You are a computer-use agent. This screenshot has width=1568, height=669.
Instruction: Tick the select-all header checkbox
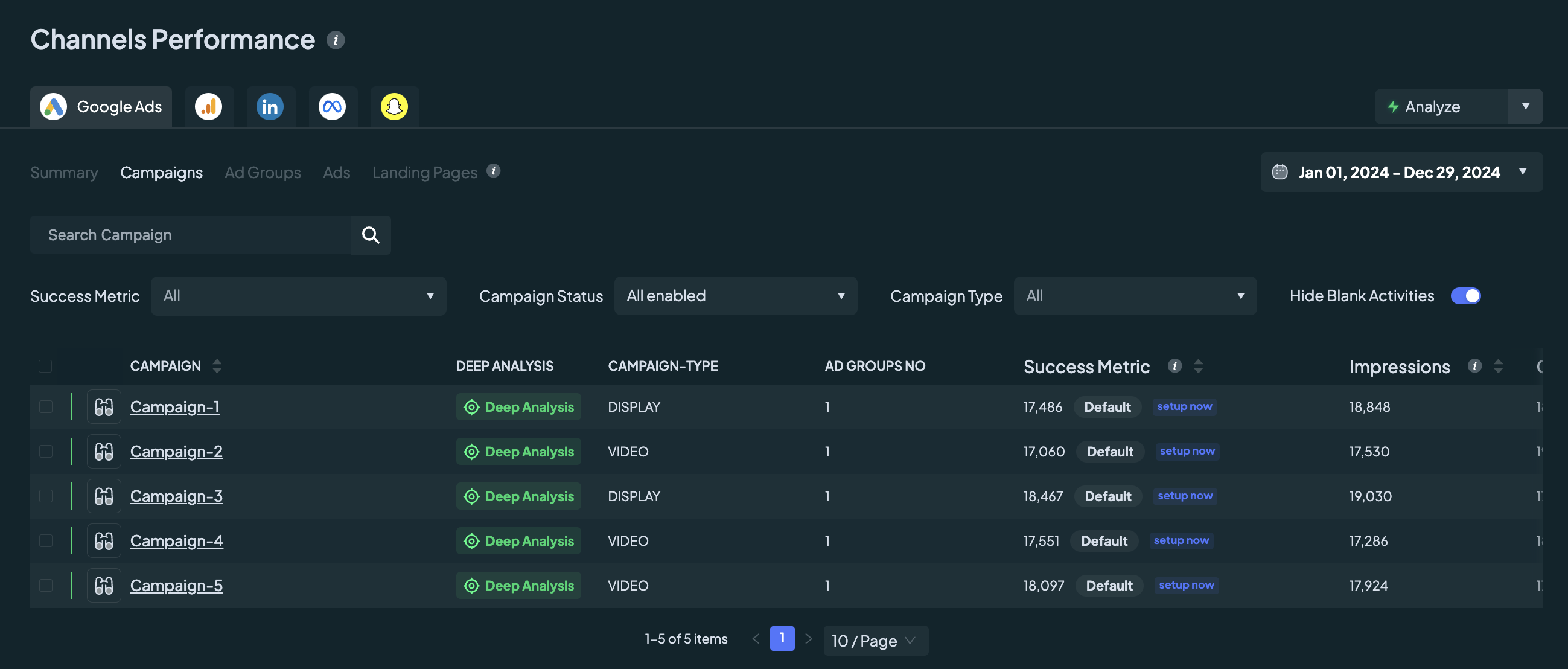coord(46,366)
